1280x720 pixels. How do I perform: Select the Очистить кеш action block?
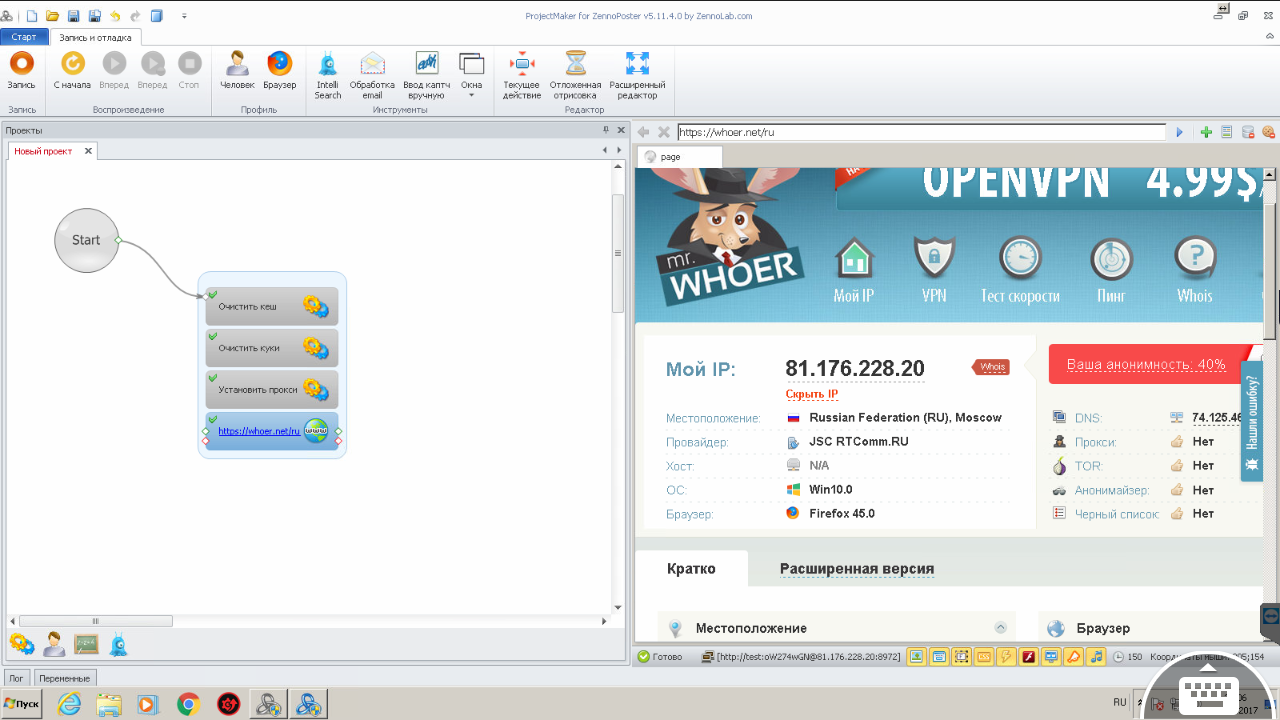[272, 306]
